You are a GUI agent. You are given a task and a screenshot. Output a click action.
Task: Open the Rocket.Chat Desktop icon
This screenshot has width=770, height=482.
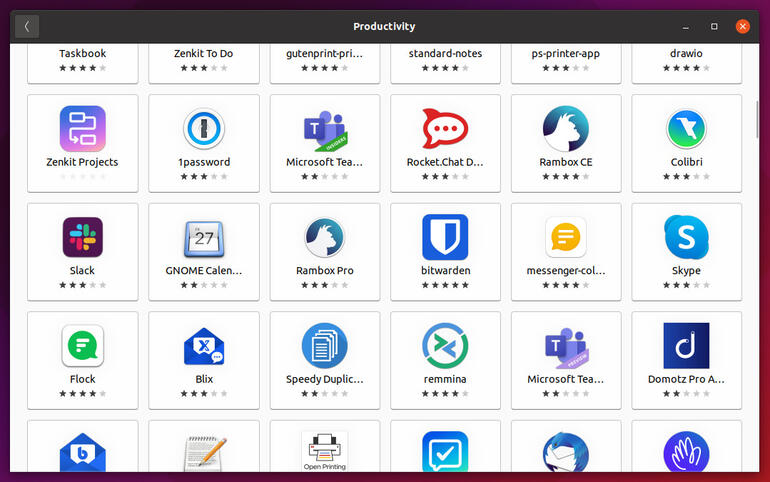pyautogui.click(x=445, y=129)
